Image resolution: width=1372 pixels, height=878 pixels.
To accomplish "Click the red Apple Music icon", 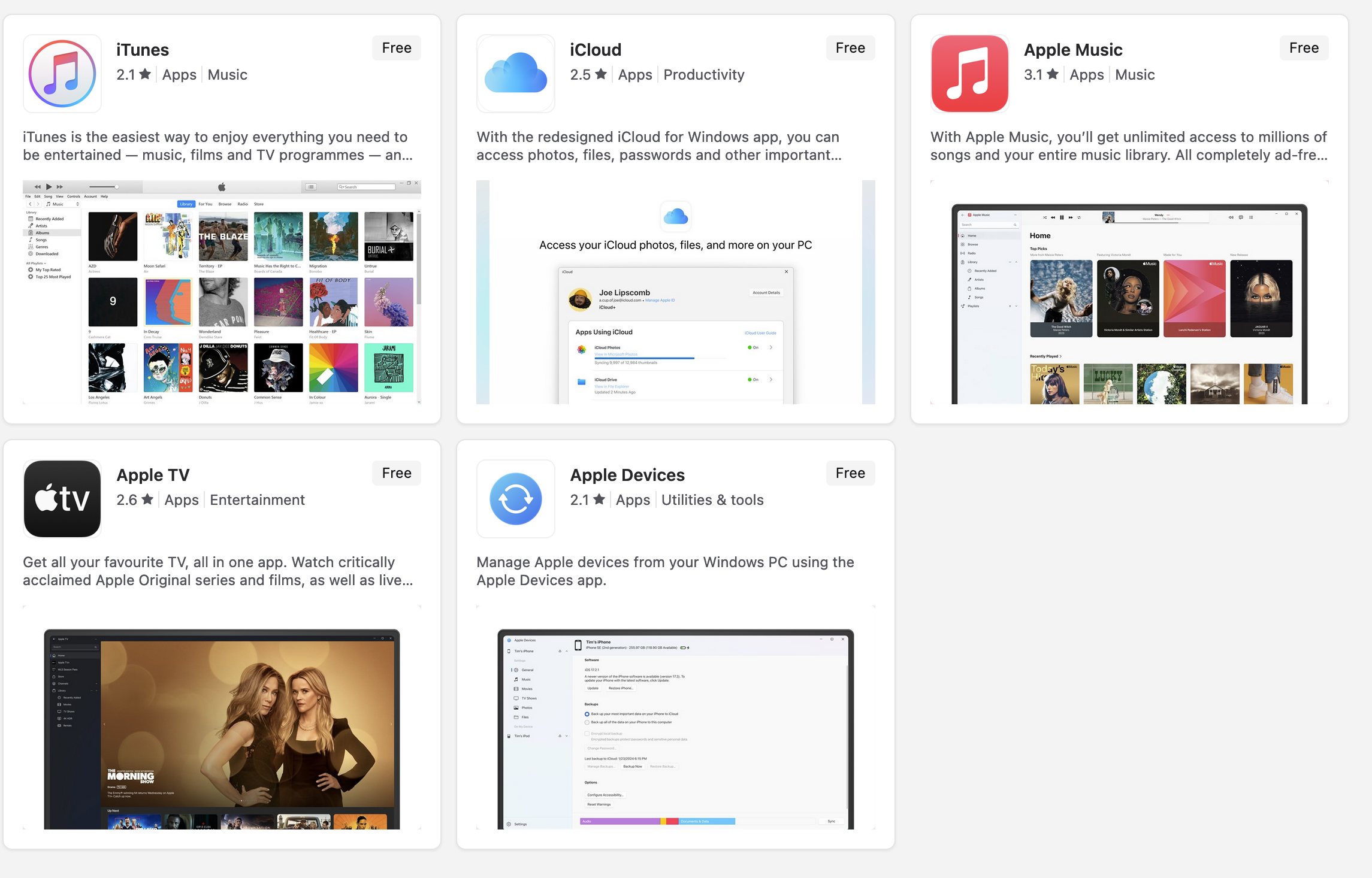I will pos(969,74).
